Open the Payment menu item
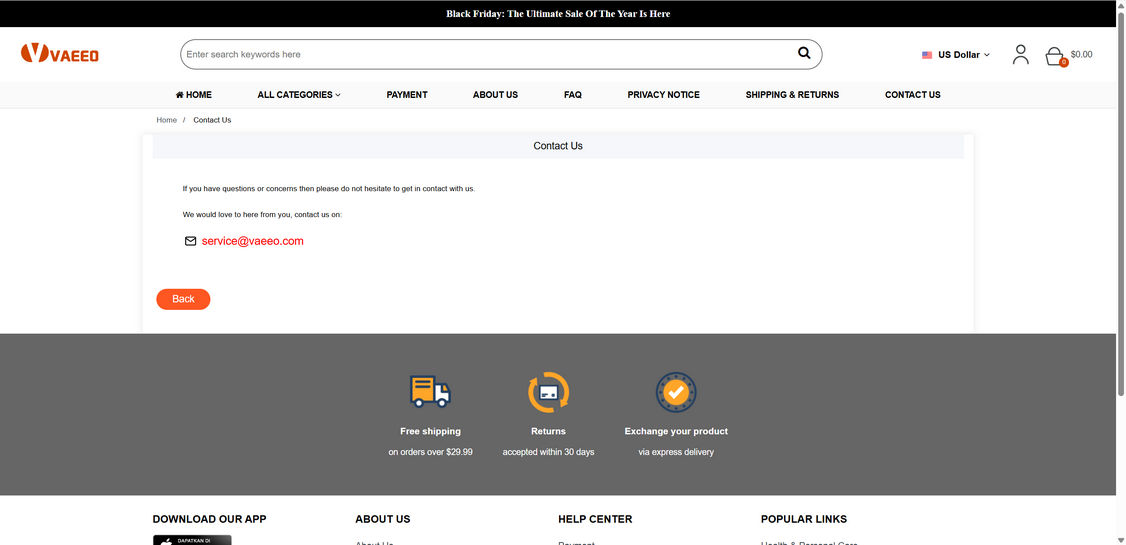This screenshot has height=545, width=1126. (x=407, y=95)
